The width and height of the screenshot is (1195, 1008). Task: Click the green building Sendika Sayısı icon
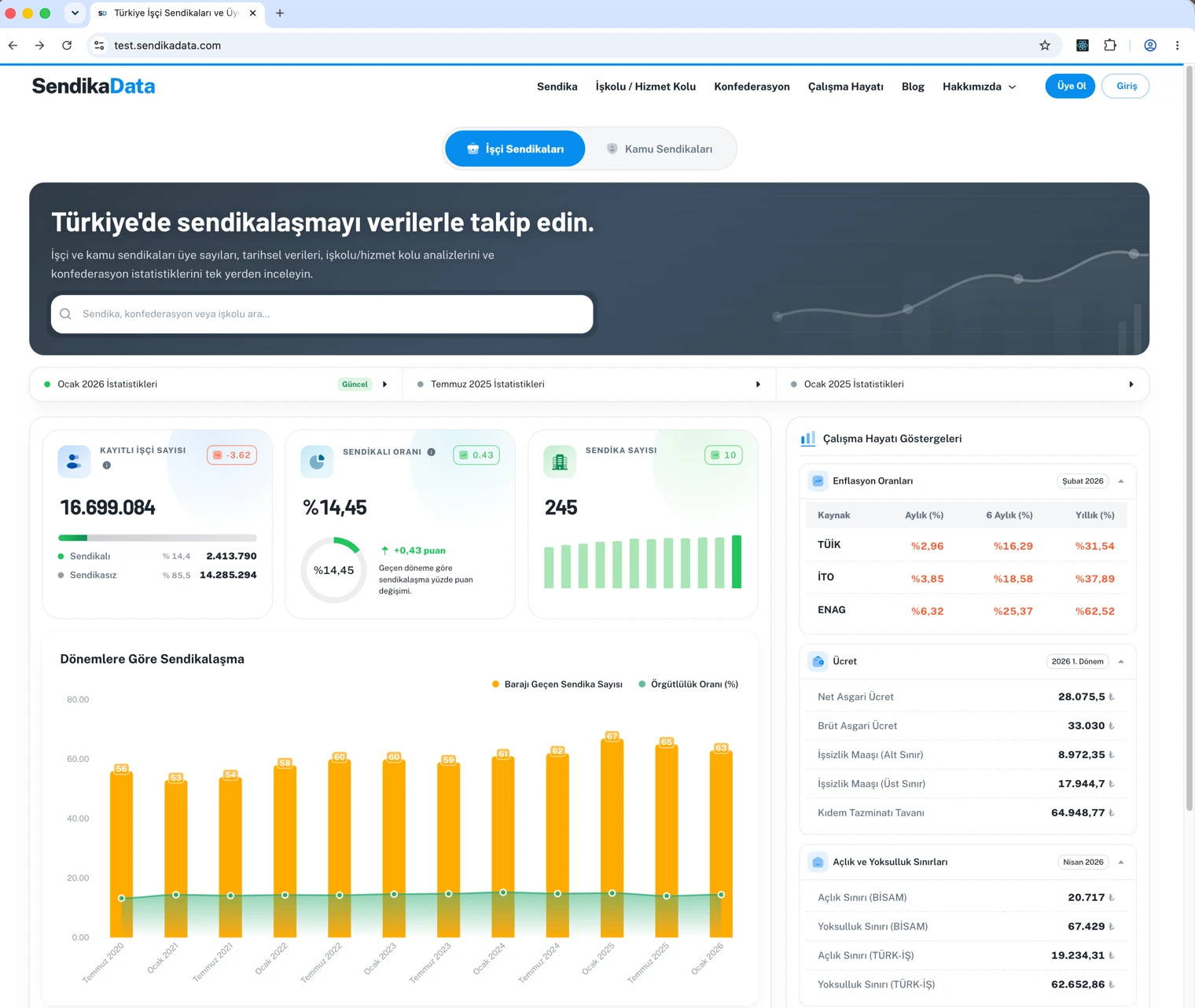pyautogui.click(x=560, y=462)
